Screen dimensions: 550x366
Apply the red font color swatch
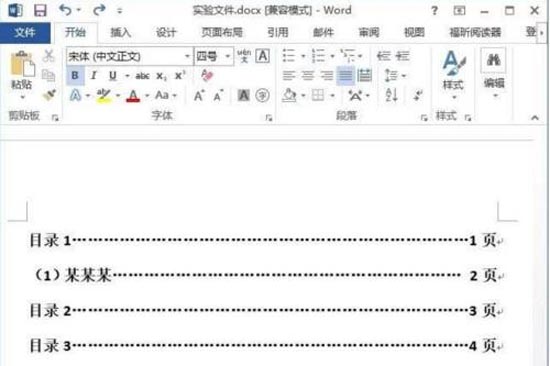[133, 95]
